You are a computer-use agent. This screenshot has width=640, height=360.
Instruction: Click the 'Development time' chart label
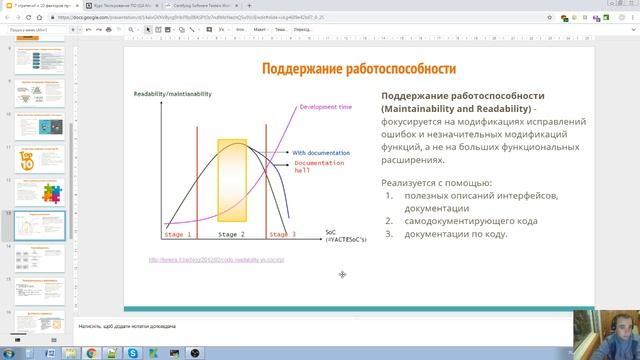326,107
